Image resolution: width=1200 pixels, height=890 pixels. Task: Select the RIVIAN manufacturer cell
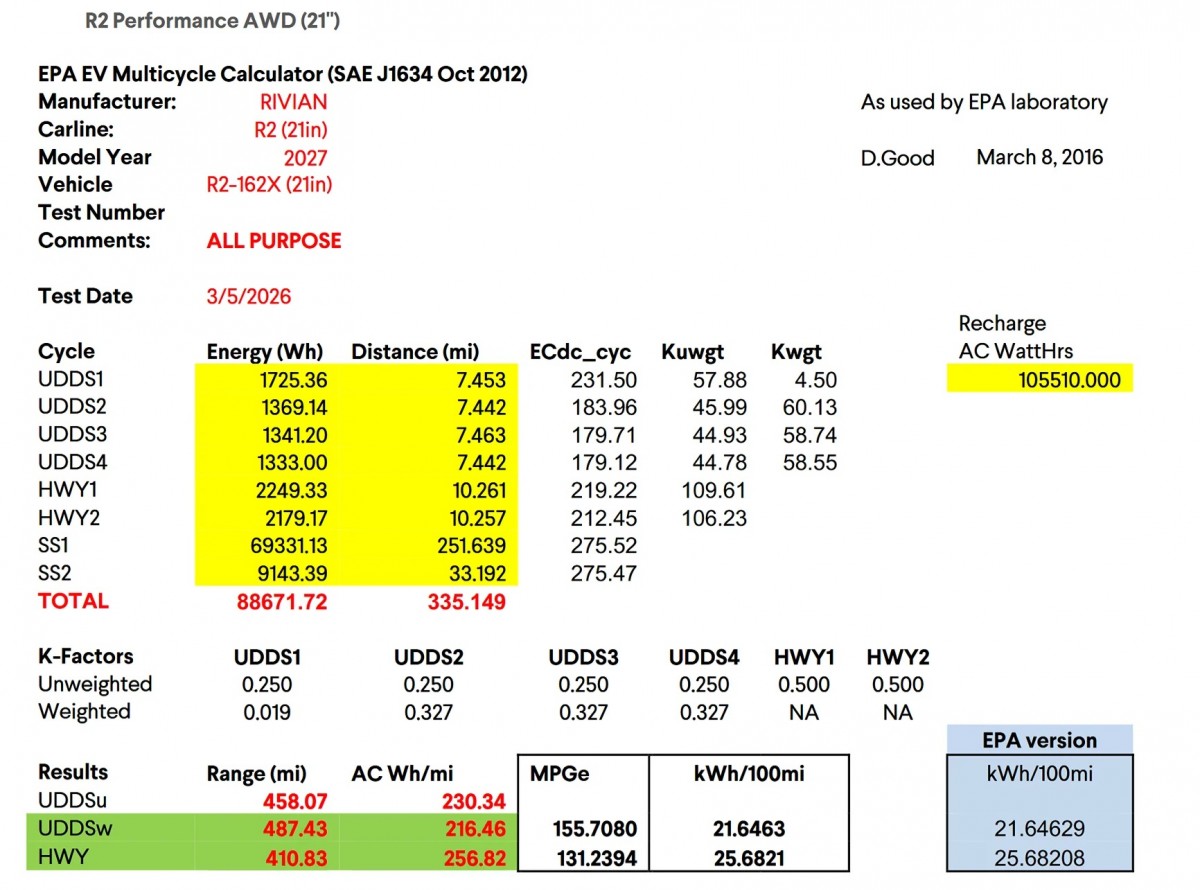(x=294, y=102)
